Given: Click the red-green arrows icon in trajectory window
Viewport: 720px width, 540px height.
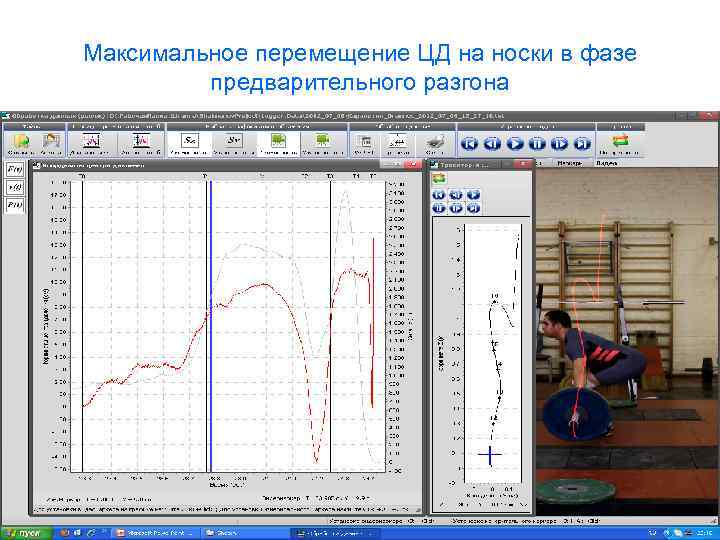Looking at the screenshot, I should pyautogui.click(x=439, y=179).
